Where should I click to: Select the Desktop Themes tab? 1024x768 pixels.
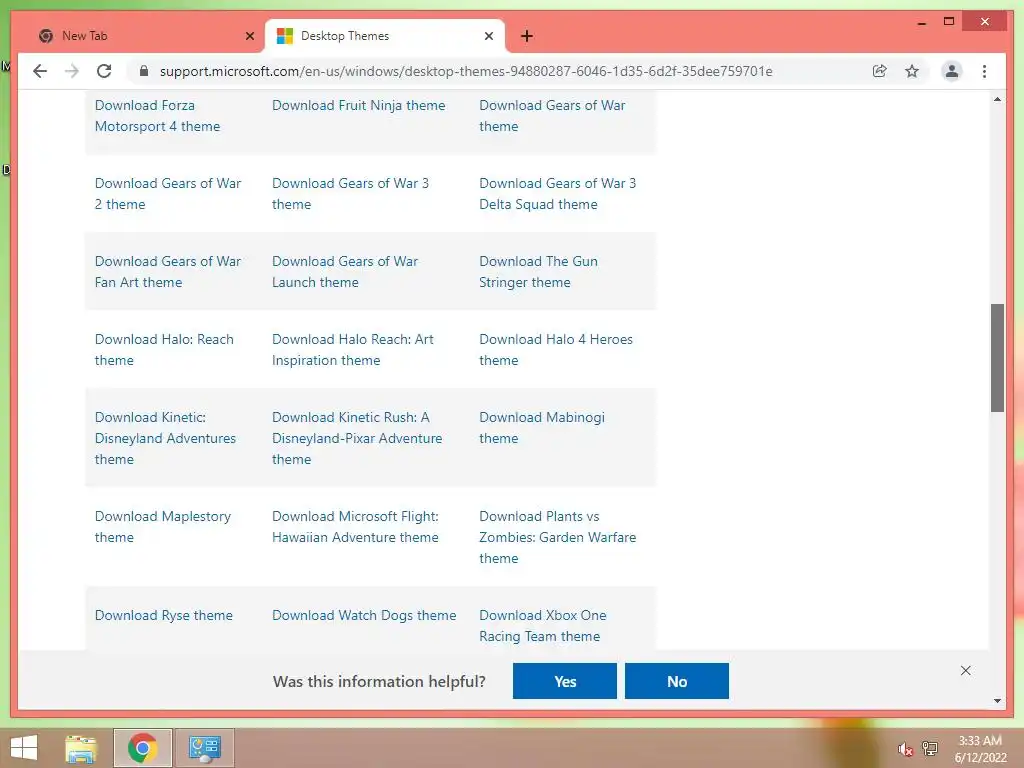click(x=384, y=36)
